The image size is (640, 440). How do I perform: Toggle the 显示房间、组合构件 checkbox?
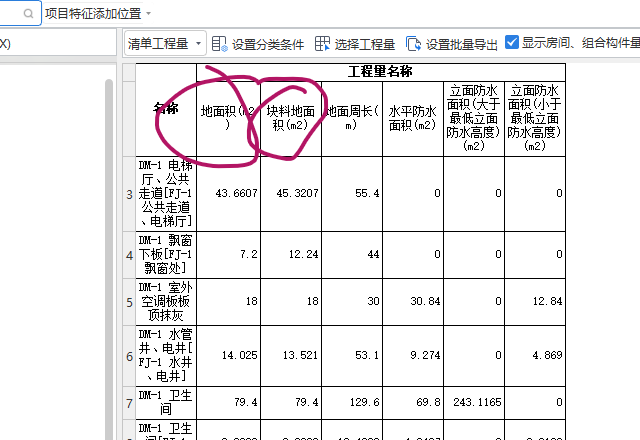coord(512,42)
